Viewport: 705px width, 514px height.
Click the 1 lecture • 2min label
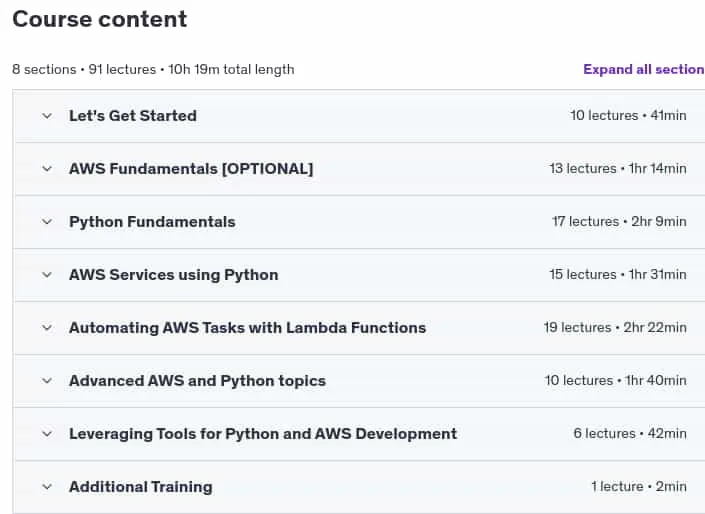click(x=639, y=486)
